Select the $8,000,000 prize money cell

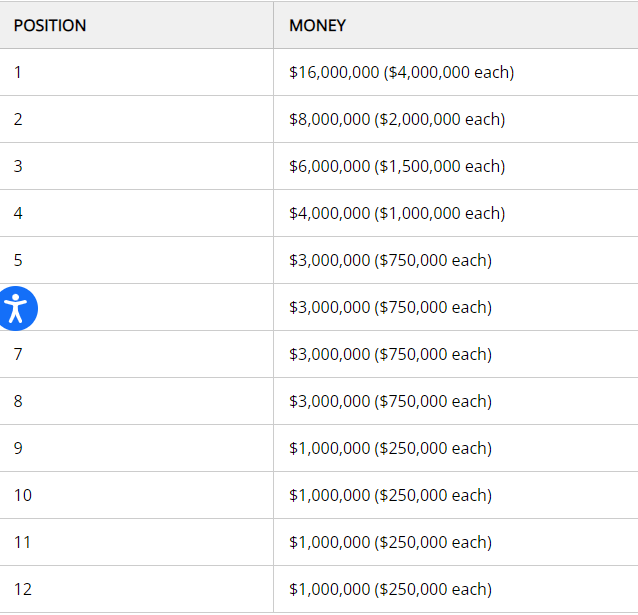[397, 120]
